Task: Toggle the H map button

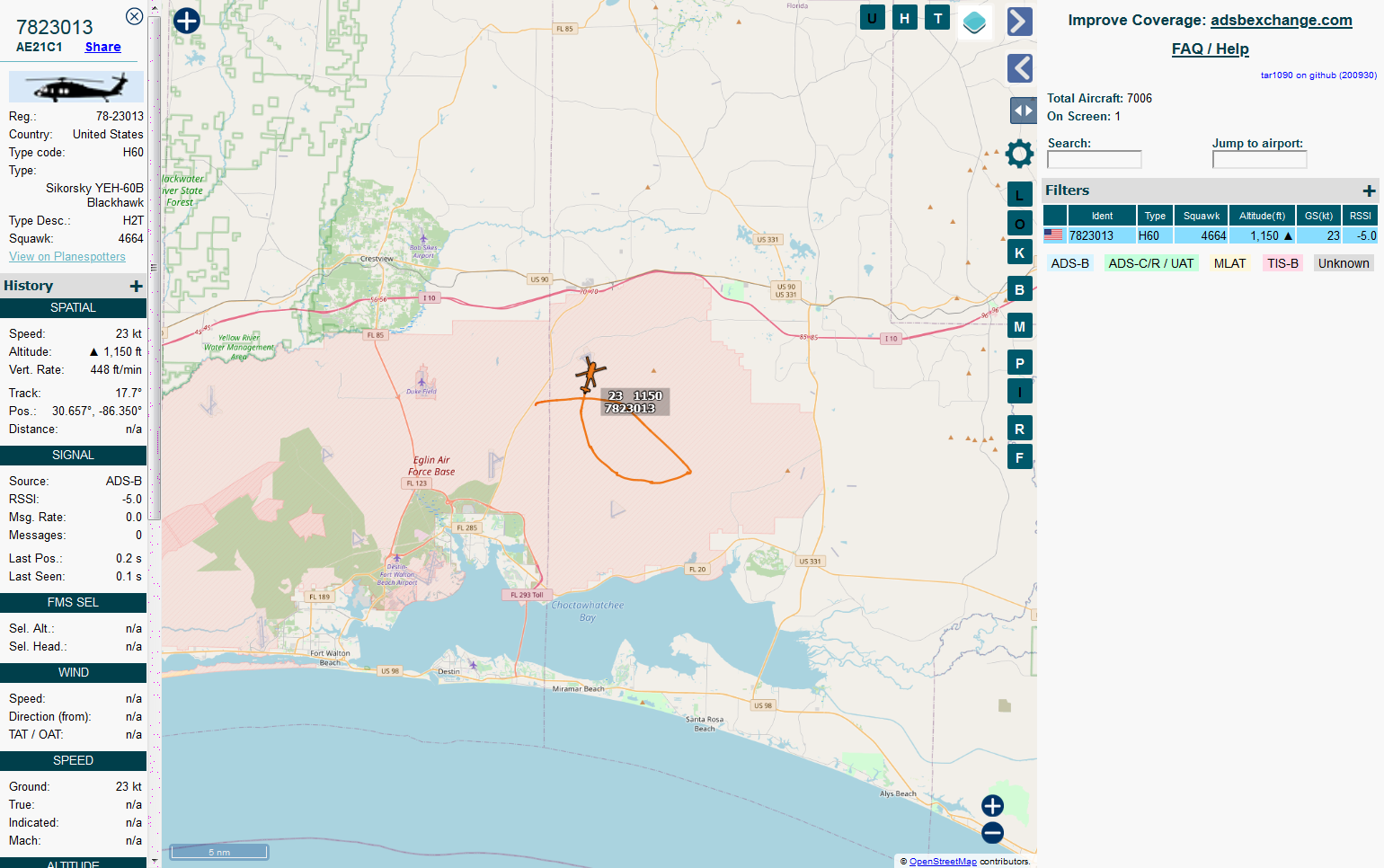Action: [x=905, y=18]
